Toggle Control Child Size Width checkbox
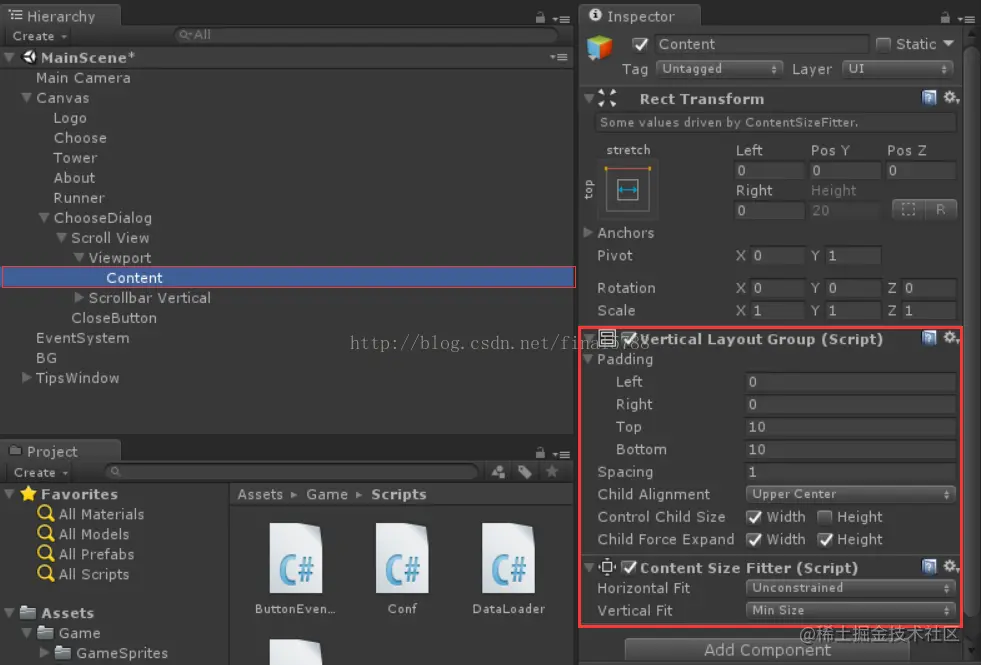This screenshot has width=981, height=665. click(755, 517)
